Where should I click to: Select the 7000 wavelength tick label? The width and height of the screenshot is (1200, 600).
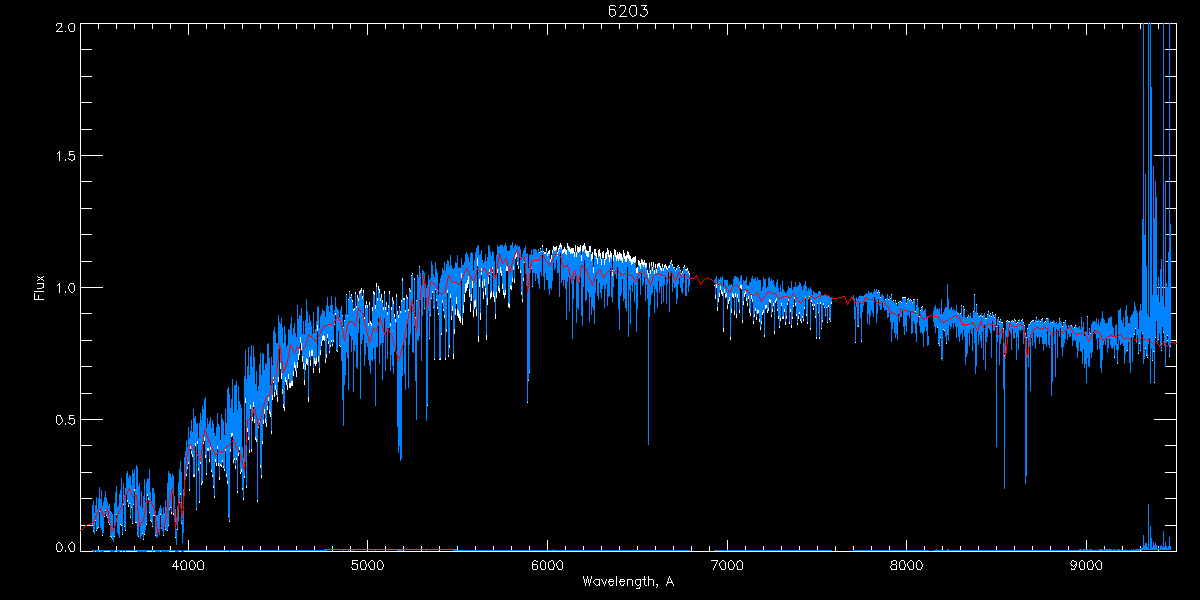pyautogui.click(x=727, y=564)
